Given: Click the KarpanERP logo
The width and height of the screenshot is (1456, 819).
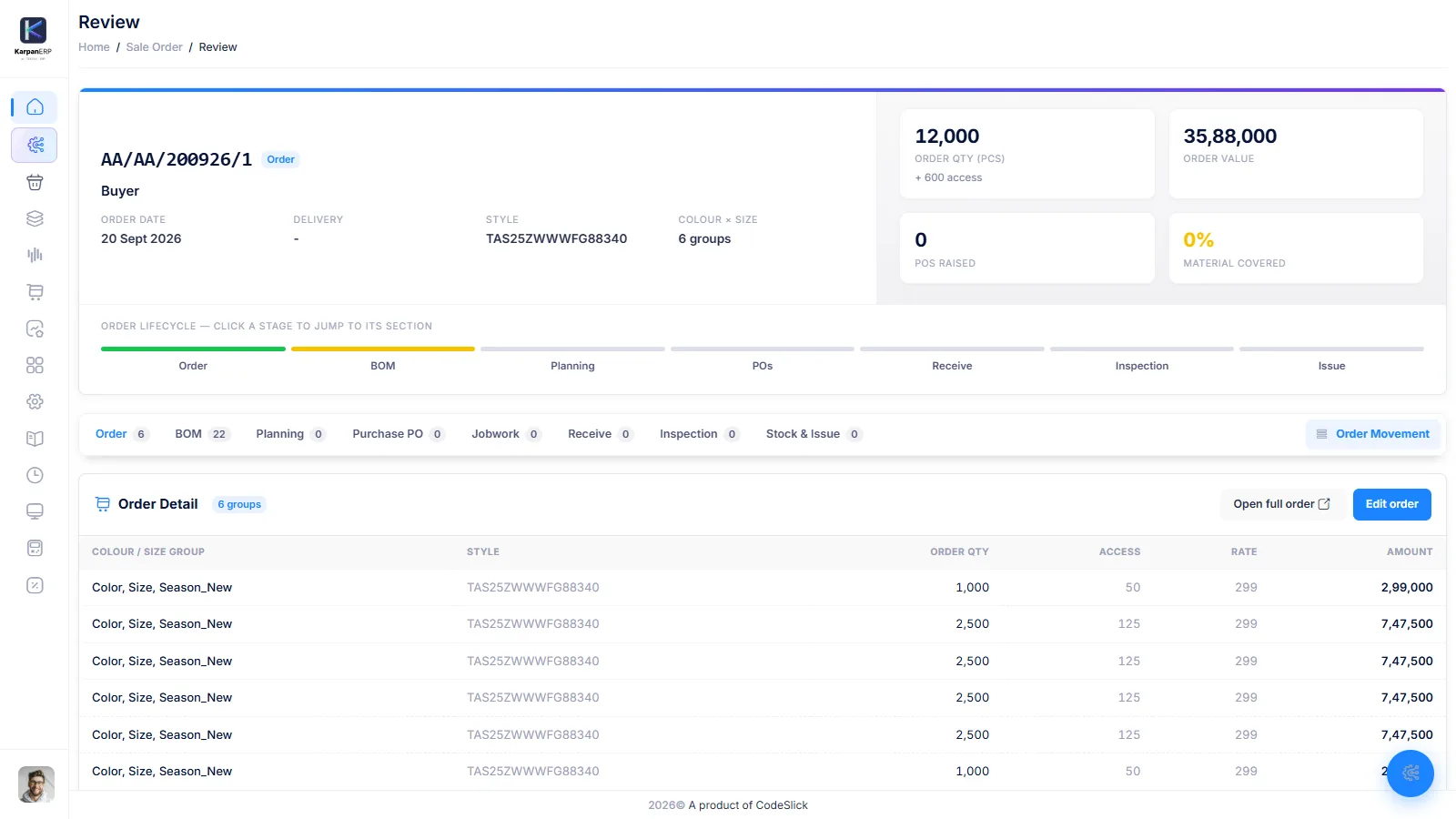Looking at the screenshot, I should (x=34, y=36).
